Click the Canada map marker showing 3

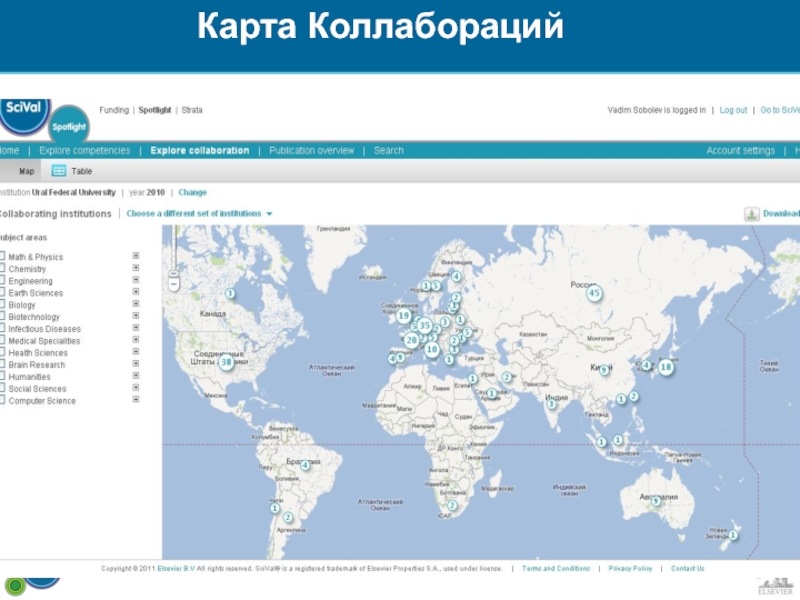coord(230,294)
